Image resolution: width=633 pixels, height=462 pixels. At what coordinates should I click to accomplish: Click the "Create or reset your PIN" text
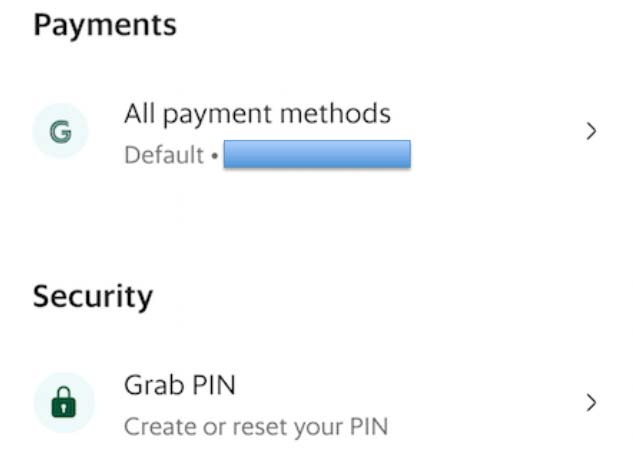[255, 427]
